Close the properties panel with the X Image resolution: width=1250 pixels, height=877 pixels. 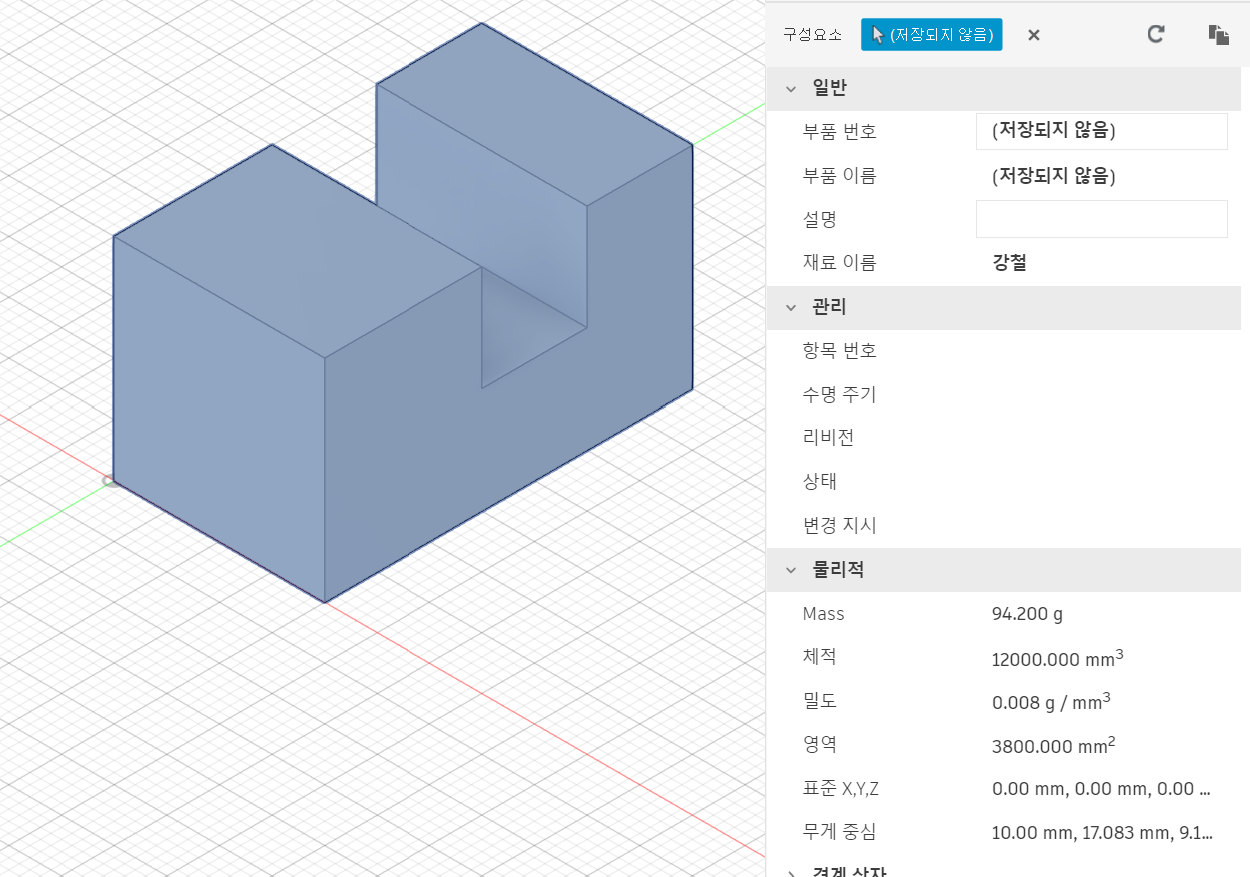pyautogui.click(x=1034, y=35)
